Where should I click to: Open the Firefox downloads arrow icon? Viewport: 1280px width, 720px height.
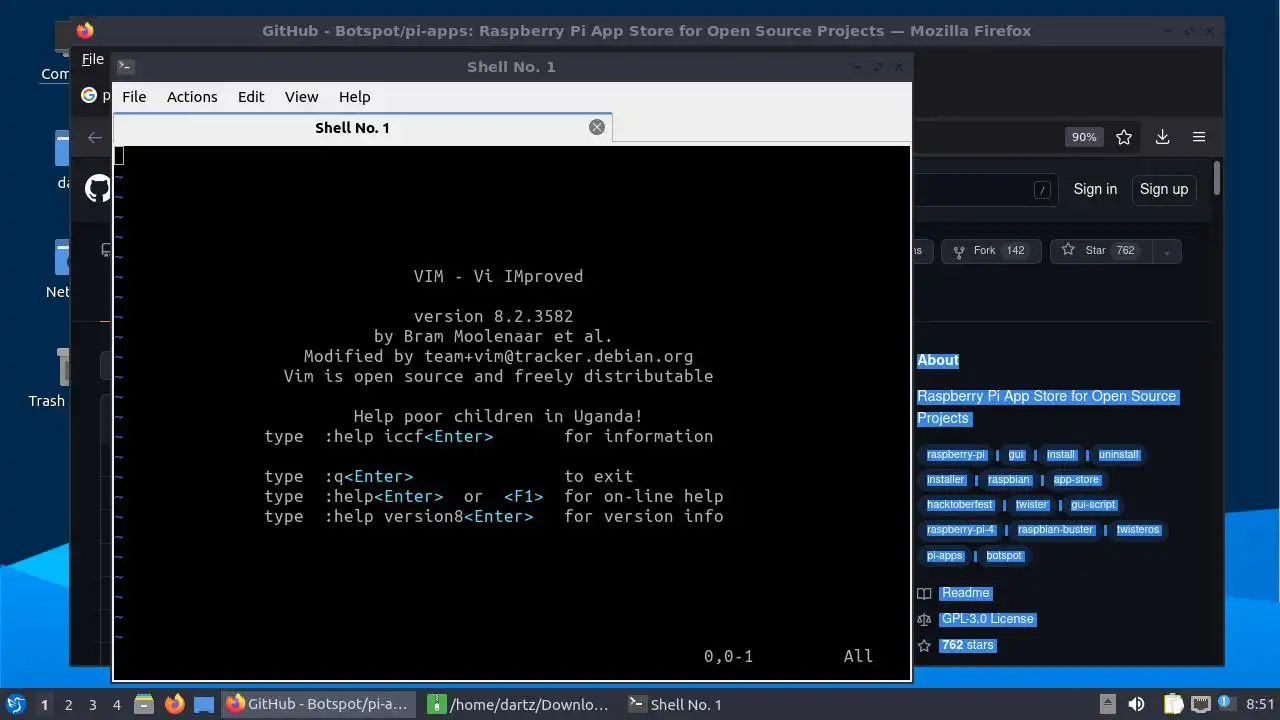point(1162,137)
